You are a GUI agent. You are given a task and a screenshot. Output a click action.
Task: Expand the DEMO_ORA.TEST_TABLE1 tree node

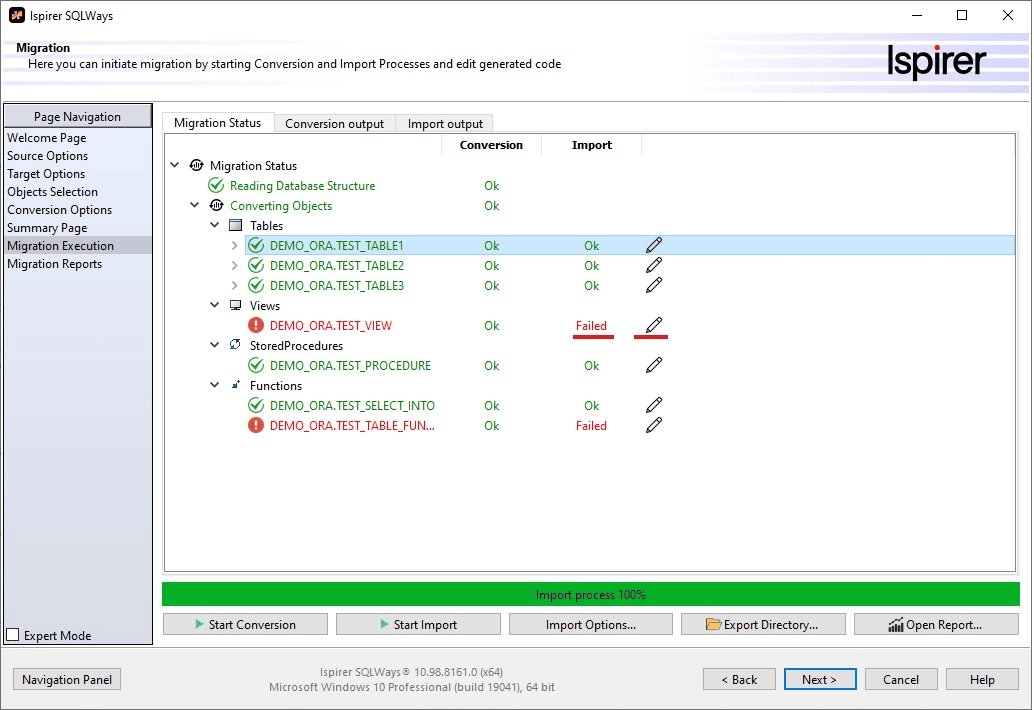[x=235, y=245]
